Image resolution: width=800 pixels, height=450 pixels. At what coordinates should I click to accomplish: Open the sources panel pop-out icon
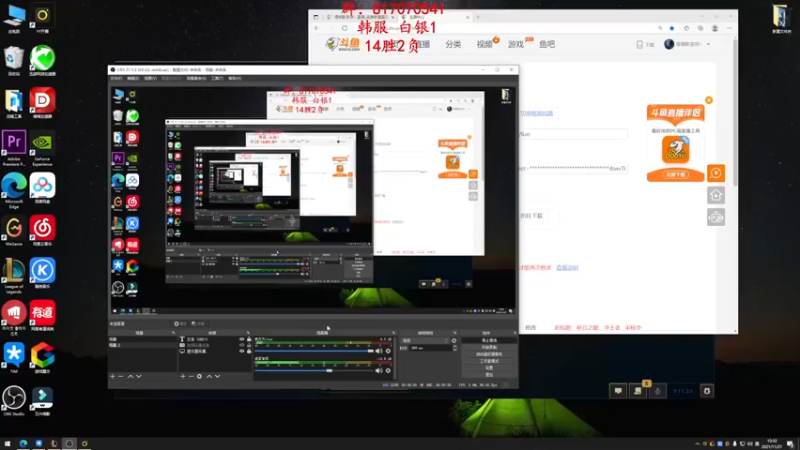(248, 333)
